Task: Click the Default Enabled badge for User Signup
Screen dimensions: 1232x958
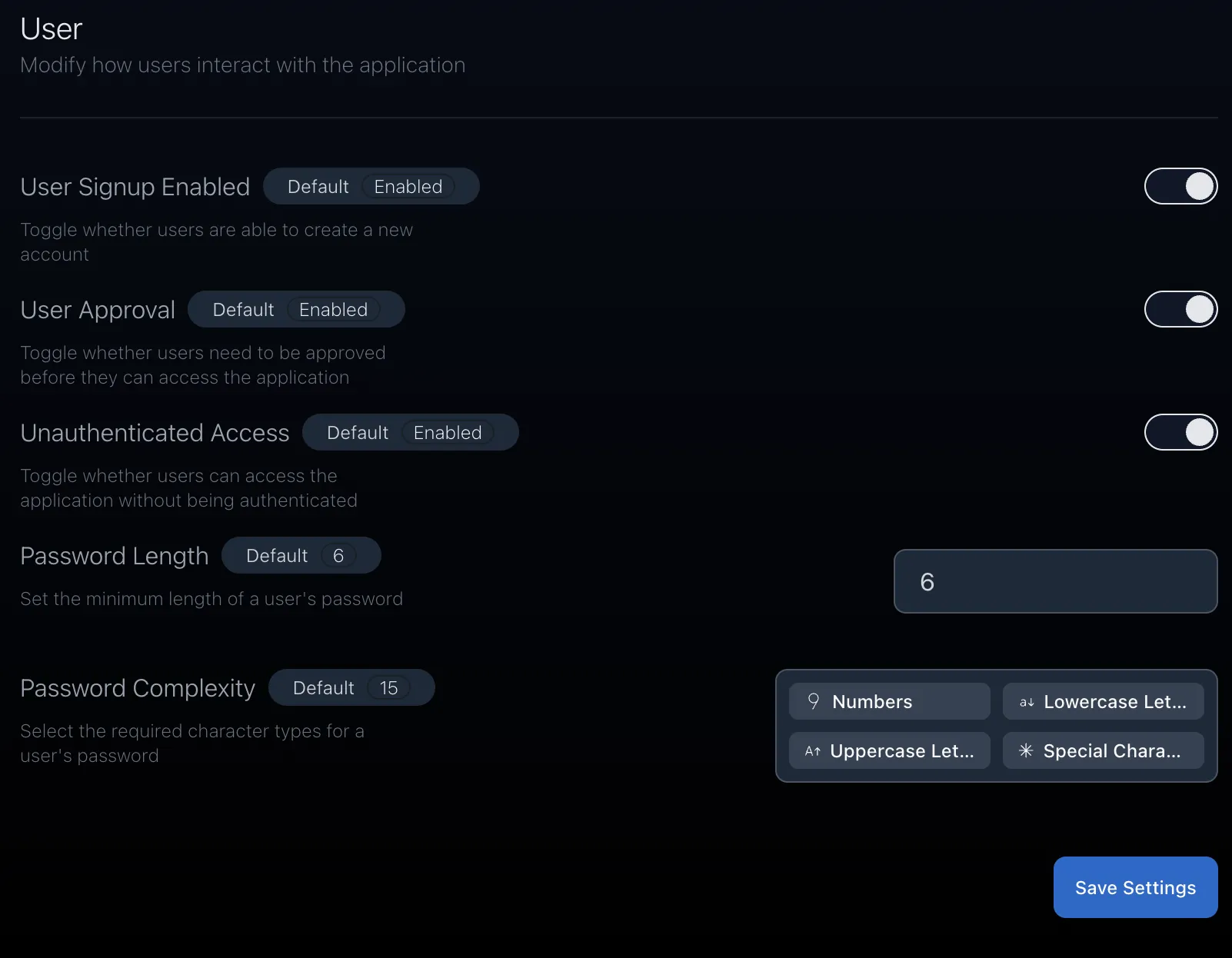Action: 371,186
